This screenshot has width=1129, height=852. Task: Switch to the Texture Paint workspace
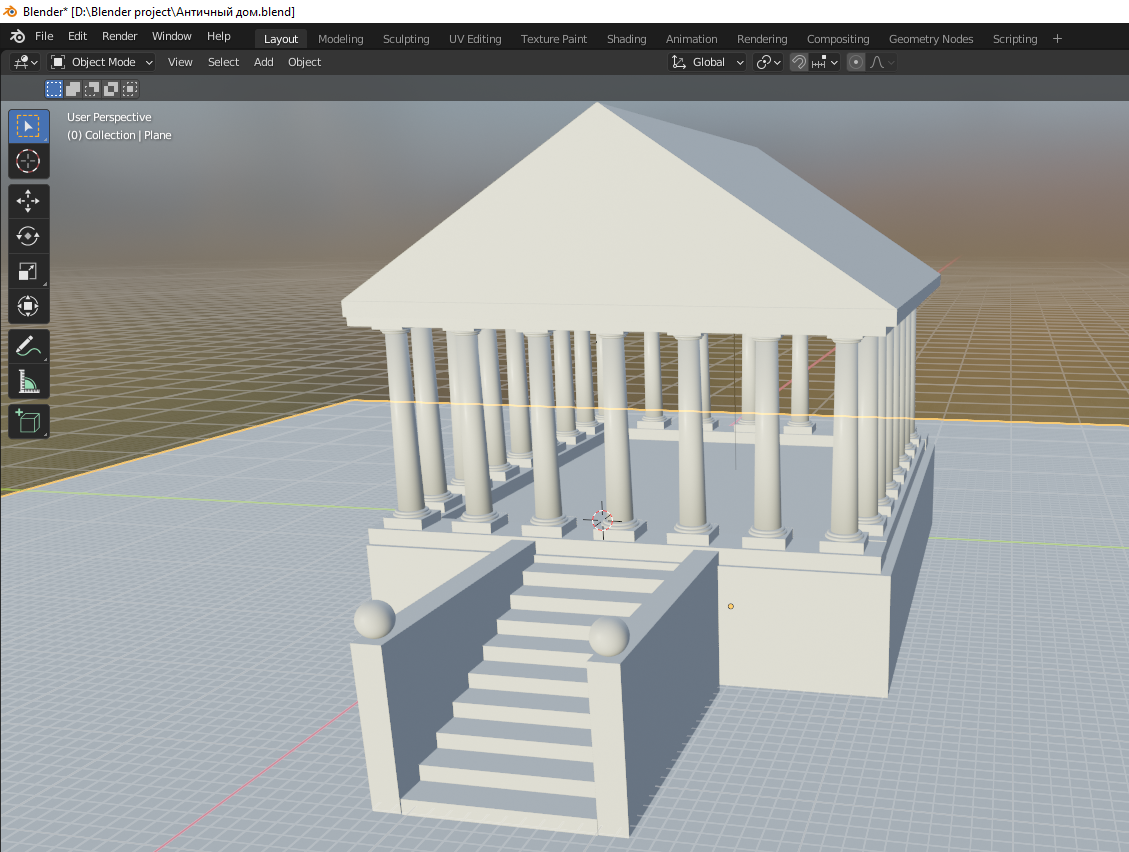pyautogui.click(x=554, y=39)
